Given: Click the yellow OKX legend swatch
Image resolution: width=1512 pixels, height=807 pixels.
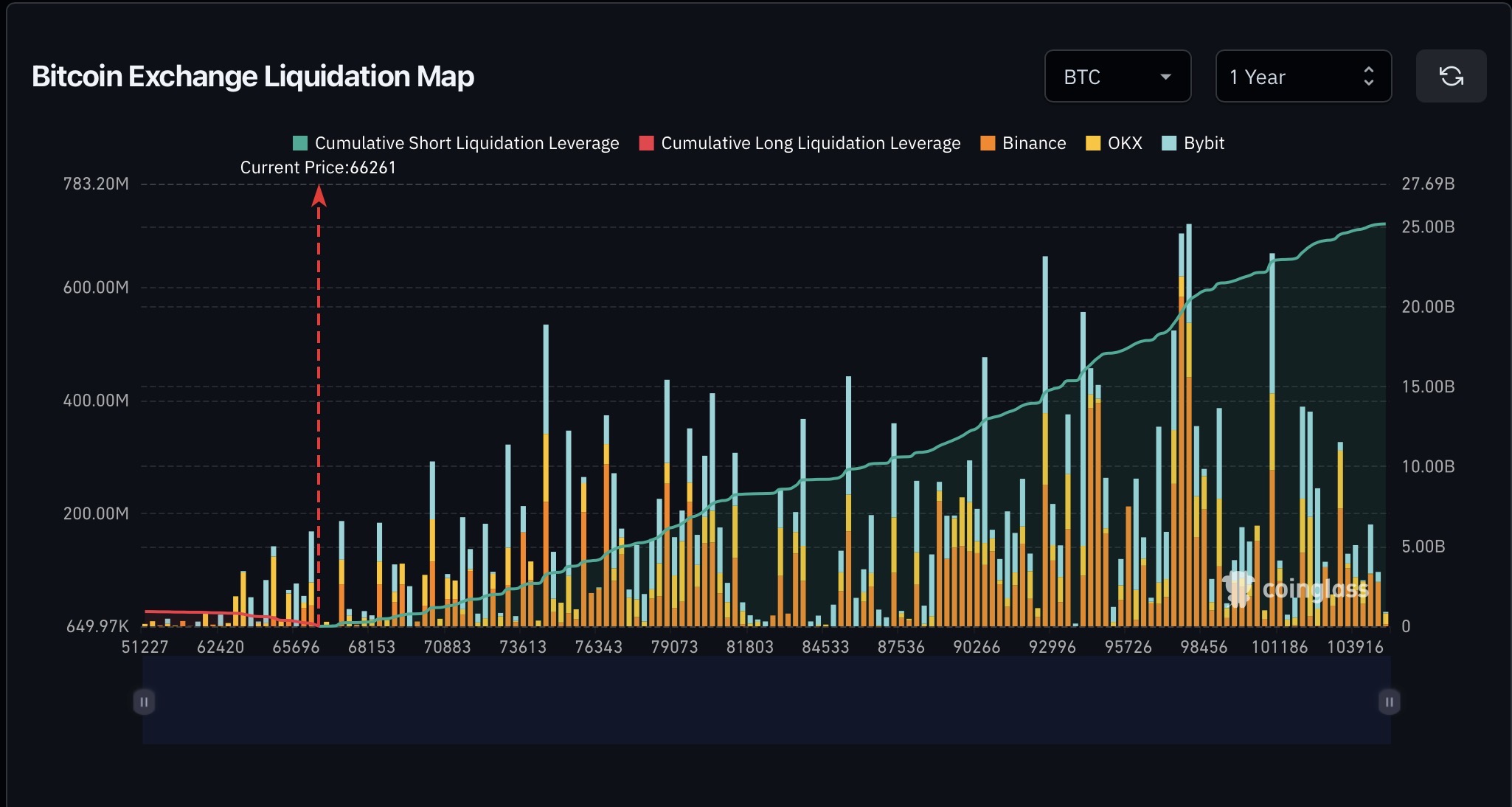Looking at the screenshot, I should tap(1093, 143).
